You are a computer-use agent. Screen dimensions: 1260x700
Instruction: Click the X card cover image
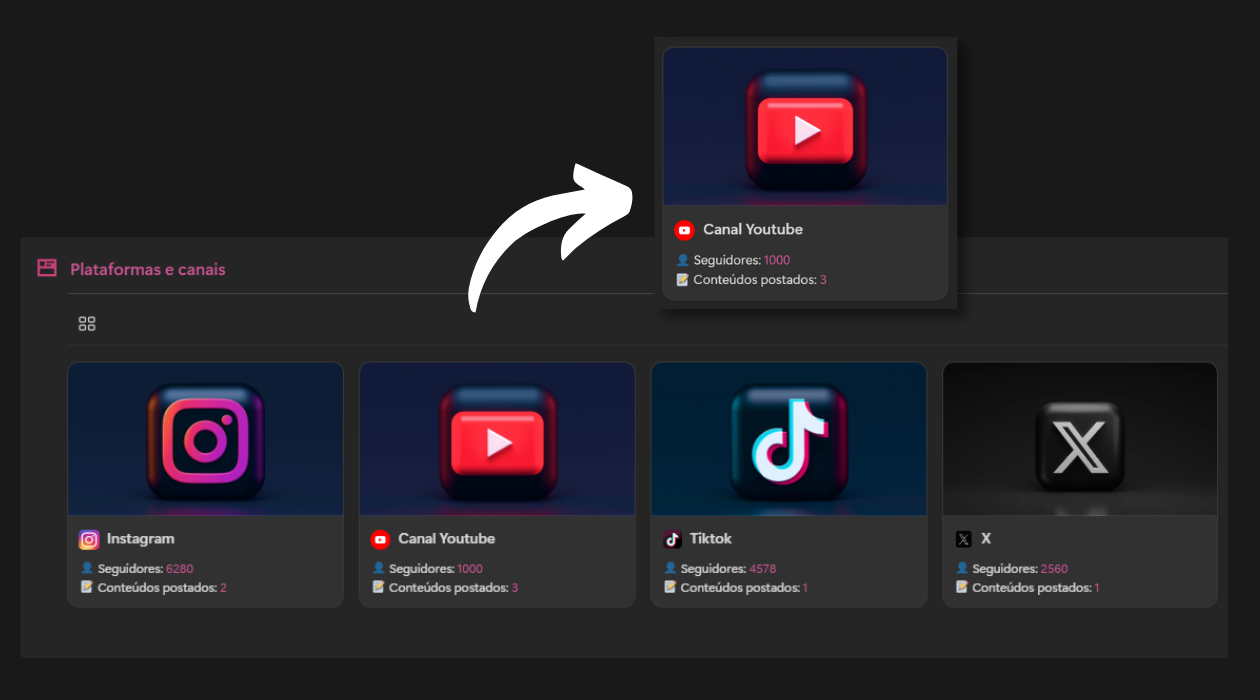click(x=1080, y=439)
